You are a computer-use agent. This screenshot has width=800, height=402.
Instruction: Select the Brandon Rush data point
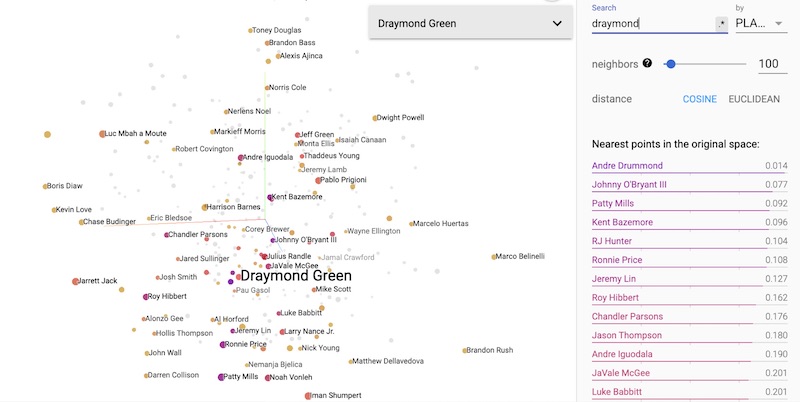pyautogui.click(x=465, y=350)
